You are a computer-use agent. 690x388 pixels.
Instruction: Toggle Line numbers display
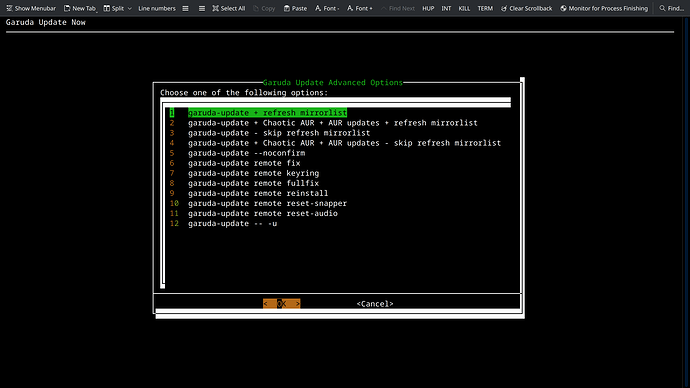coord(157,8)
